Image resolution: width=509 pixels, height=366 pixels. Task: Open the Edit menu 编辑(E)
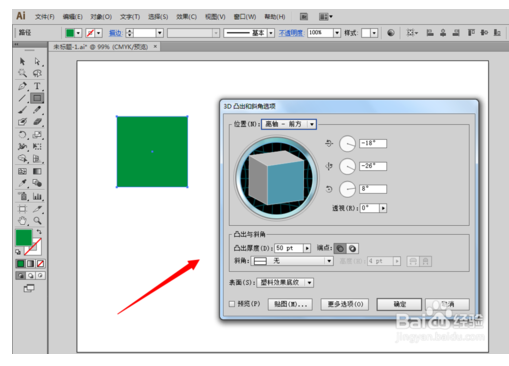click(73, 17)
